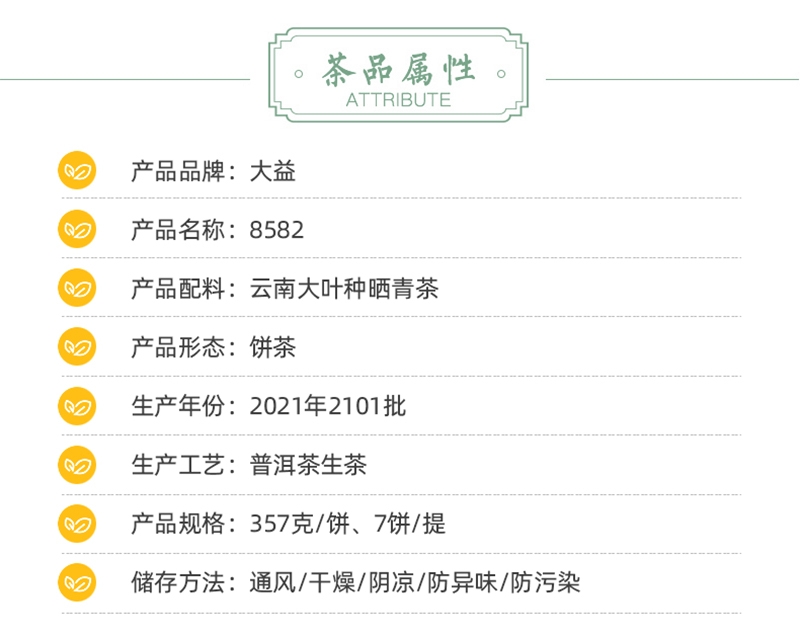Click the leaf icon beside 生产工艺
The width and height of the screenshot is (800, 638).
[77, 465]
